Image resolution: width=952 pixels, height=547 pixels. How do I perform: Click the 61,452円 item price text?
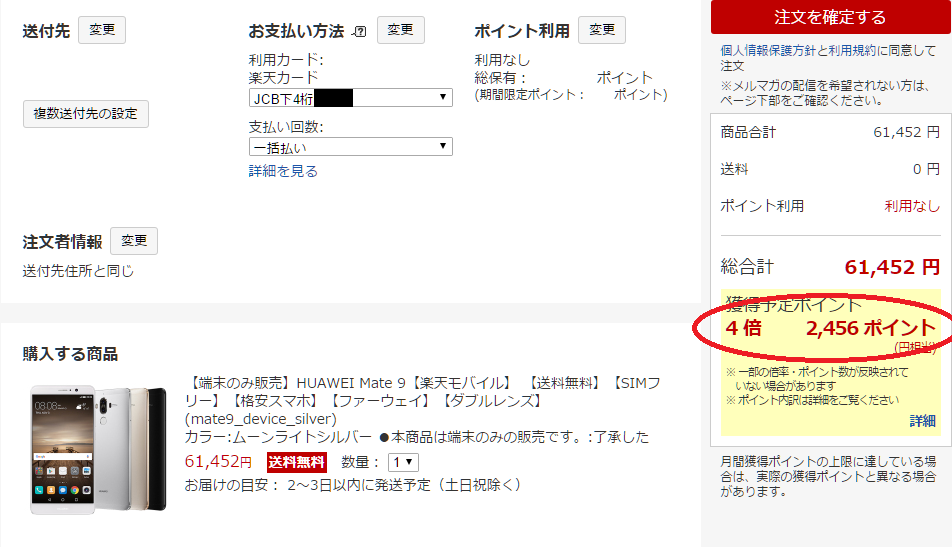point(218,461)
